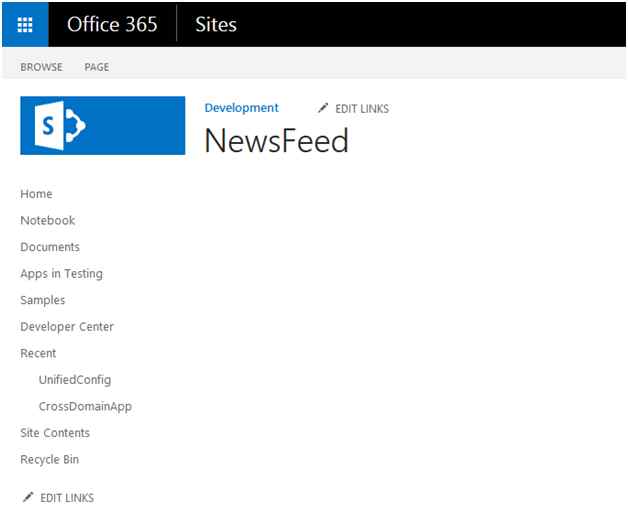Open Site Contents
This screenshot has width=628, height=525.
tap(55, 433)
